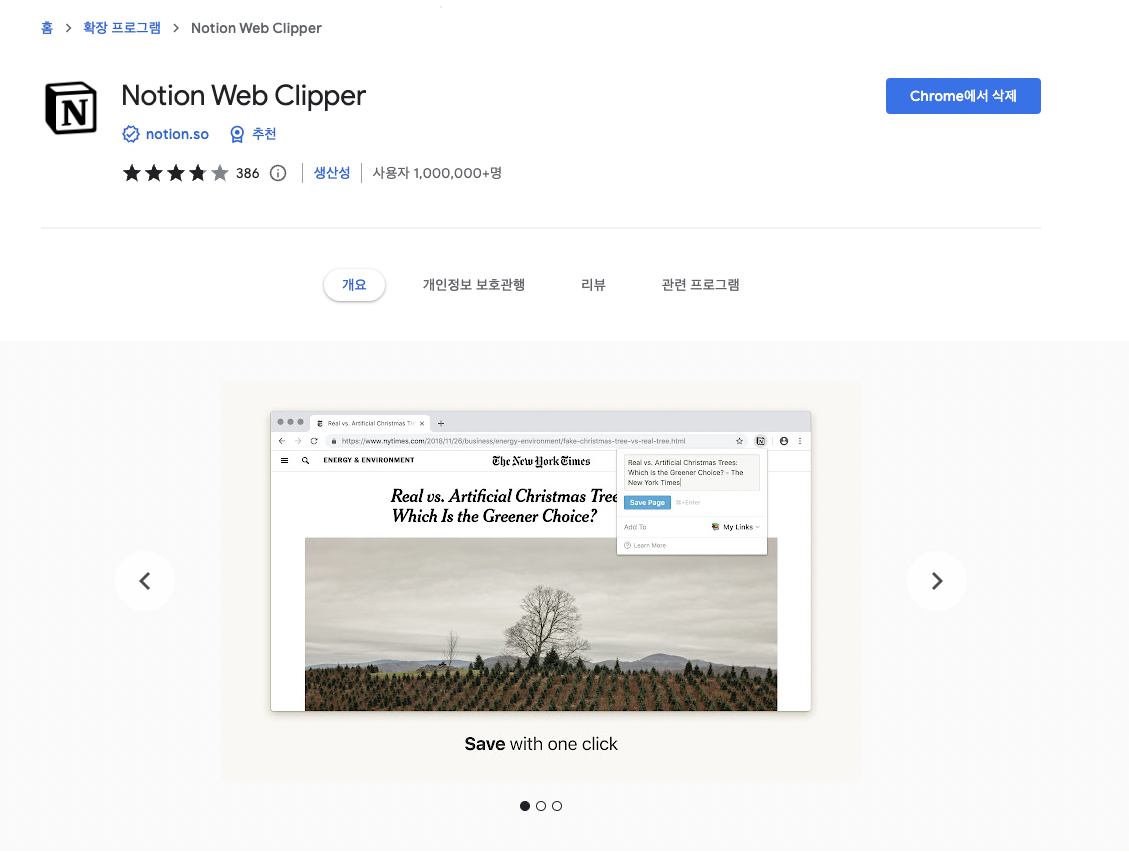This screenshot has height=852, width=1129.
Task: Select the bookmark star in the address bar
Action: coord(739,442)
